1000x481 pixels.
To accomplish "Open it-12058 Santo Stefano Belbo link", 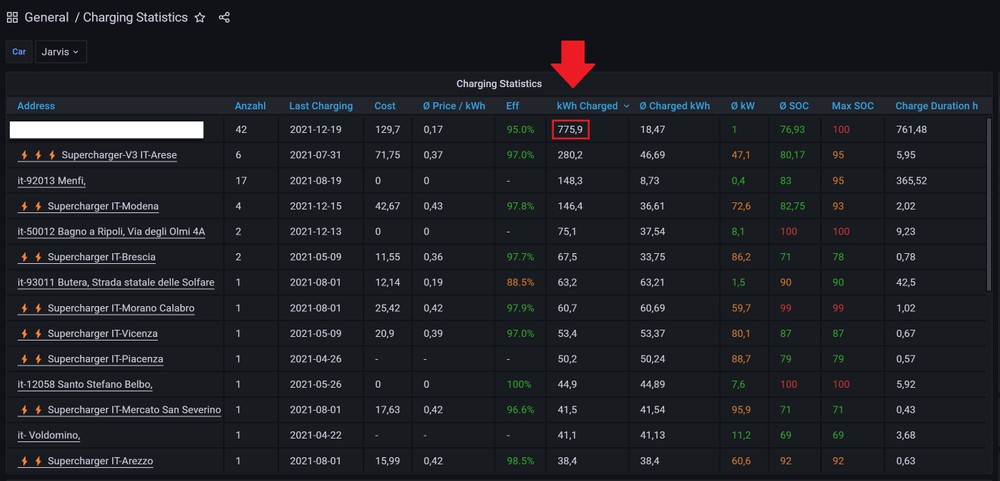I will pyautogui.click(x=85, y=385).
